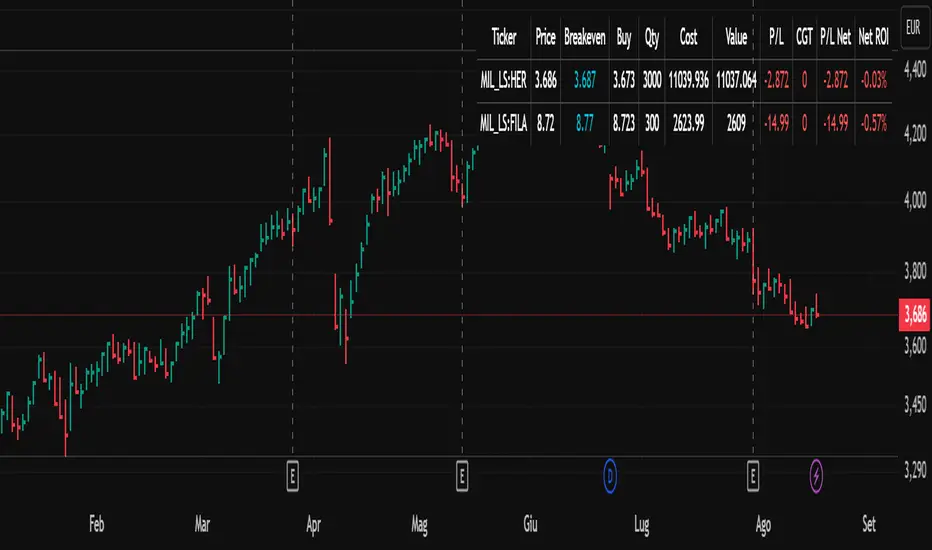This screenshot has width=932, height=550.
Task: Click the earnings marker near Ago
Action: [753, 476]
